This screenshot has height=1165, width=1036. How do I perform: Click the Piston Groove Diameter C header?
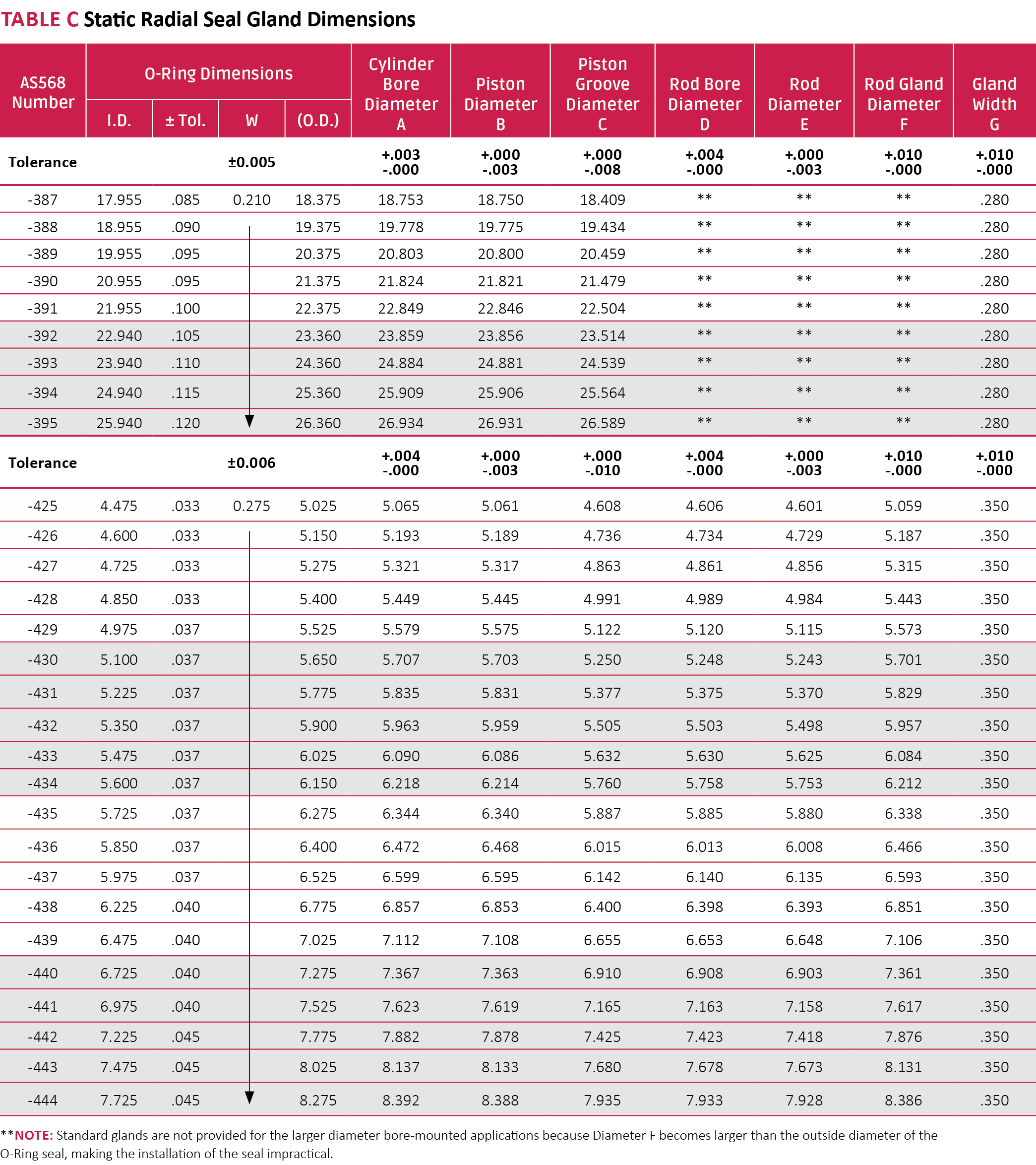click(602, 93)
